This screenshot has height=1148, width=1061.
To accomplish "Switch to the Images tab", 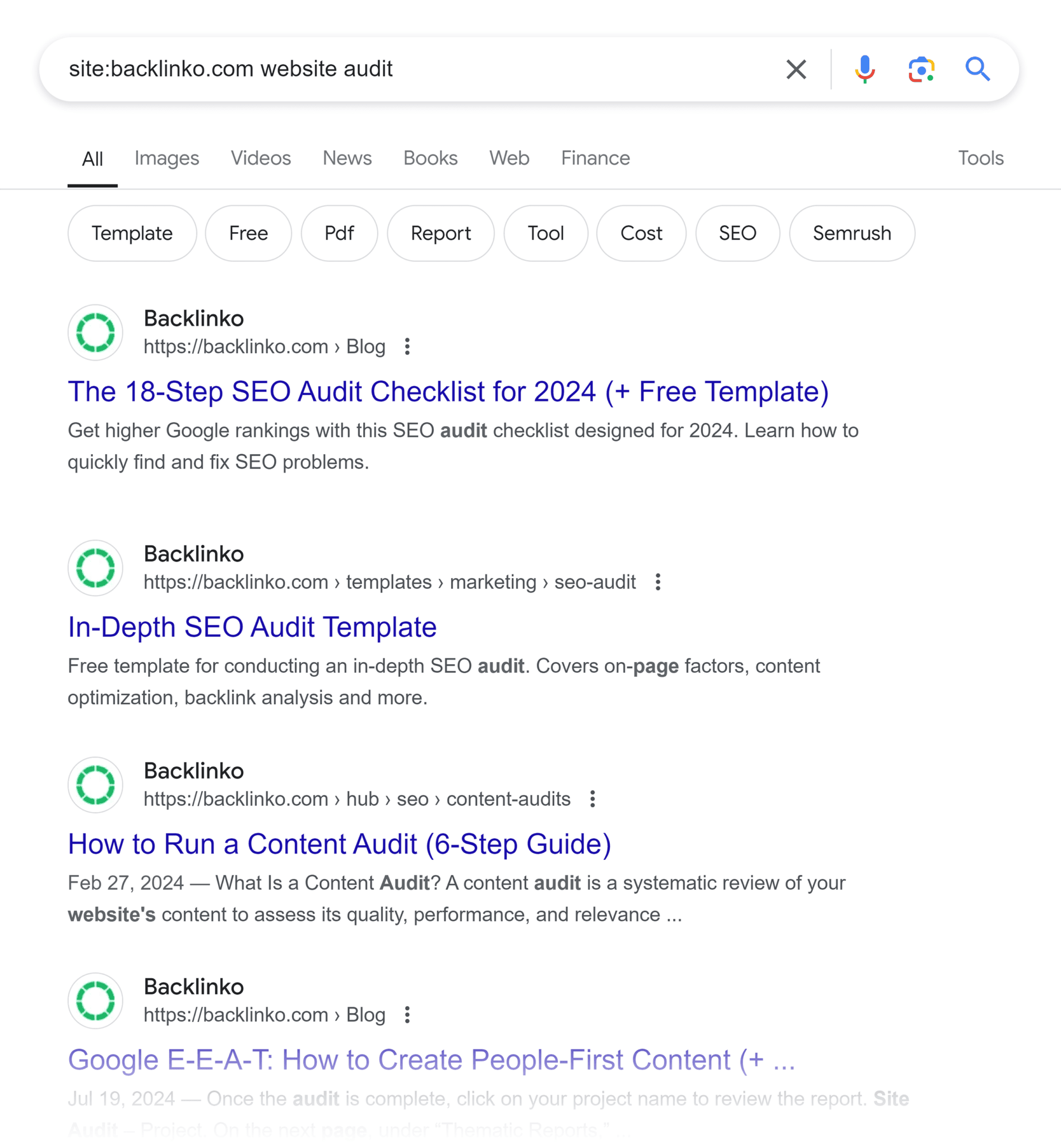I will (166, 158).
